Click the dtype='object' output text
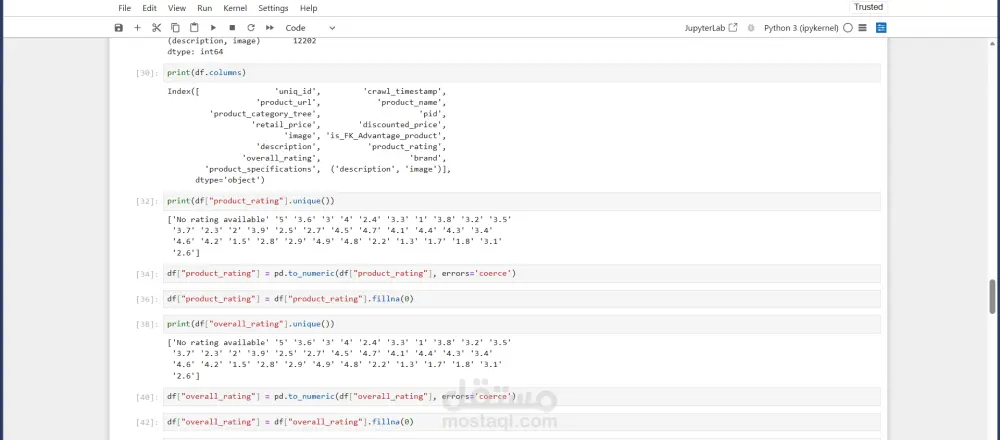 [x=230, y=180]
